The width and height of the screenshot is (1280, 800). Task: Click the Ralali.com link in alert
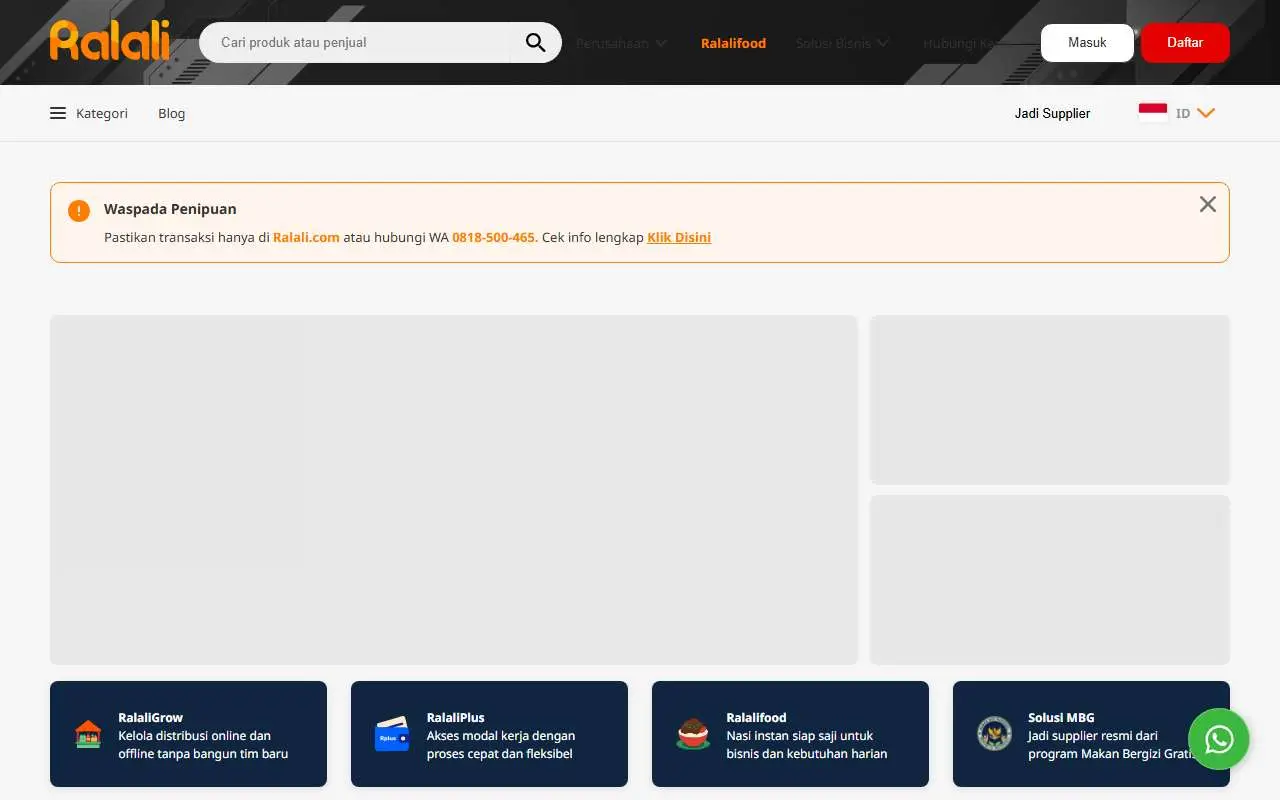pyautogui.click(x=306, y=237)
